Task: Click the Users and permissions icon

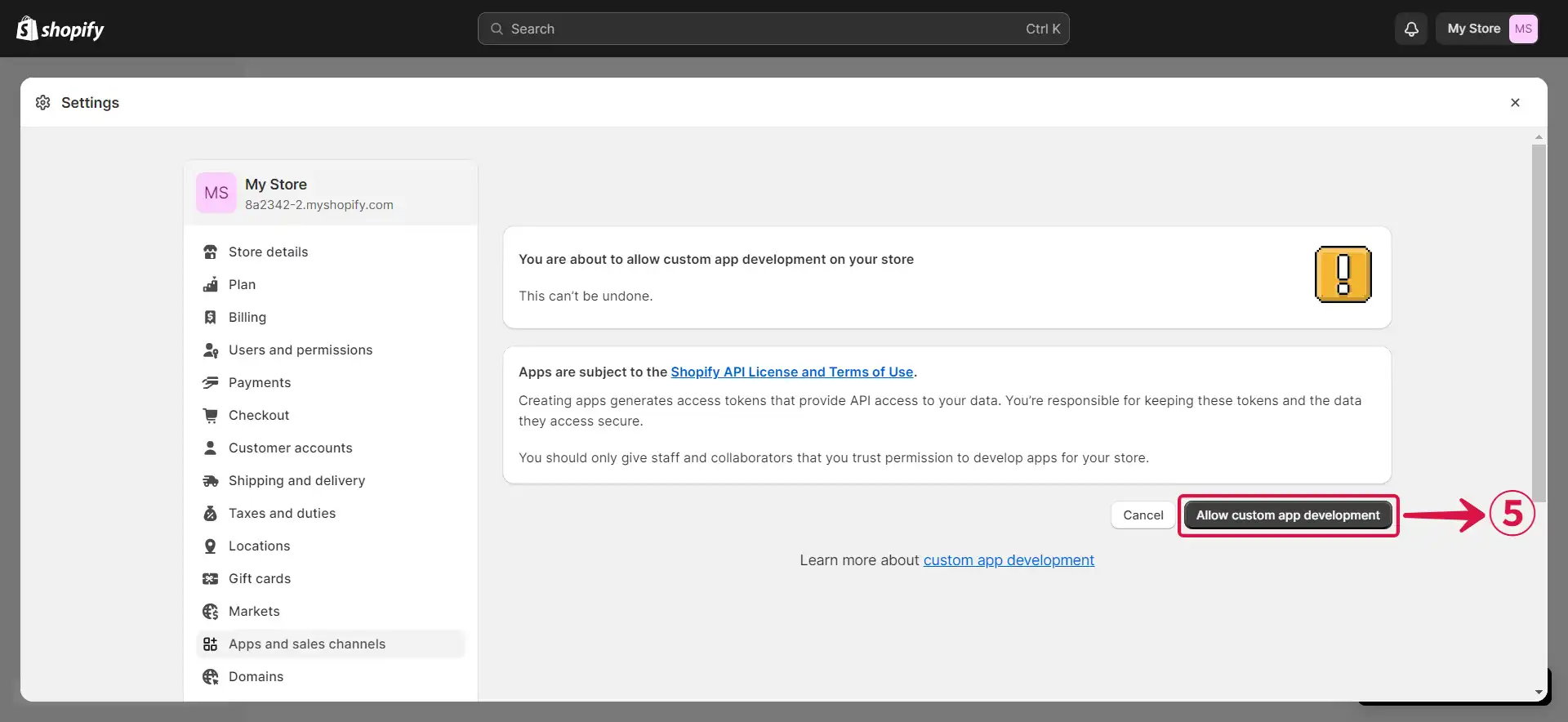Action: [211, 350]
